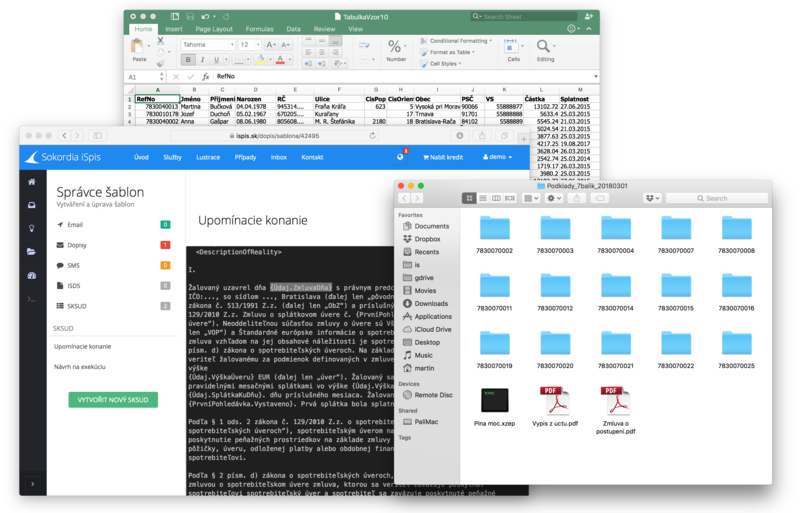Toggle Underline formatting in Excel
This screenshot has height=513, width=800.
216,60
